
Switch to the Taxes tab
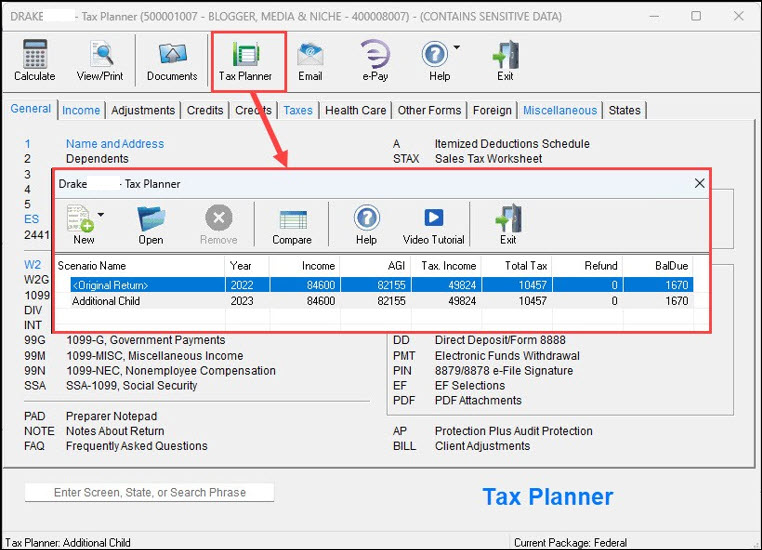pos(298,110)
